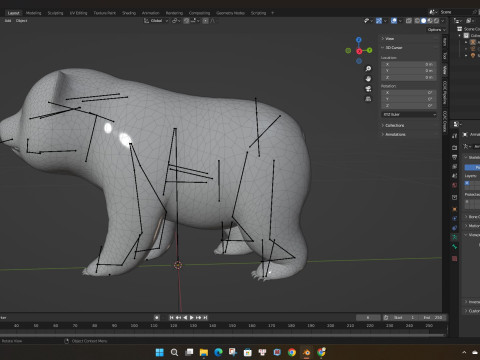Click the End frame field in timeline
480x360 pixels.
point(433,318)
